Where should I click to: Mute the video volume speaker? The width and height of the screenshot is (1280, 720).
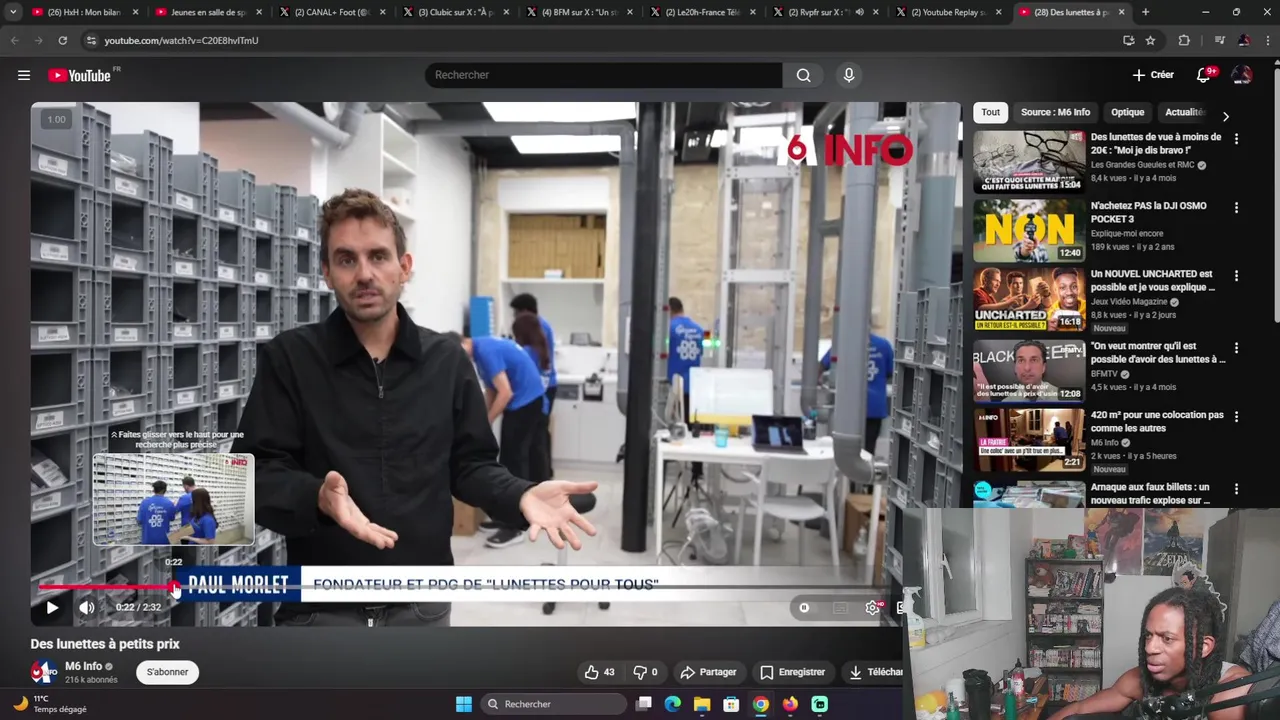click(x=87, y=607)
